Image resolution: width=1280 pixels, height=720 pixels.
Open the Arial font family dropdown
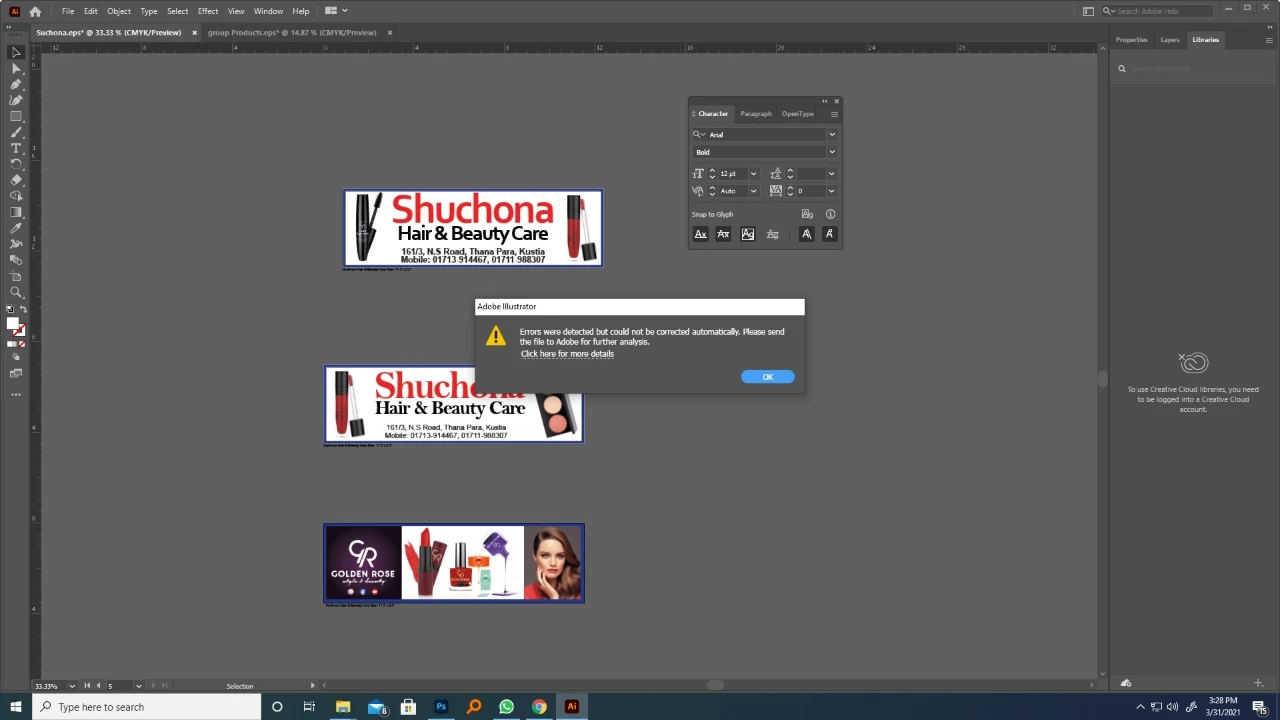(x=831, y=134)
